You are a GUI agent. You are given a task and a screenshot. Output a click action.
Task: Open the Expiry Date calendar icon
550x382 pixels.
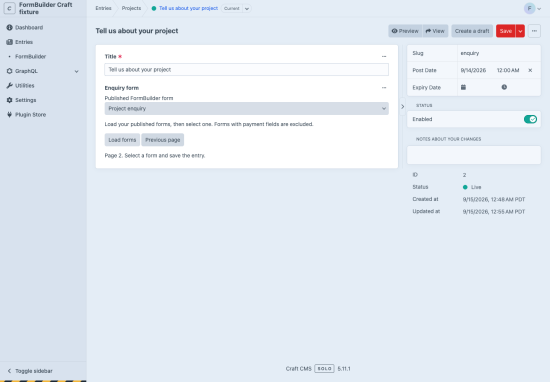pos(463,87)
